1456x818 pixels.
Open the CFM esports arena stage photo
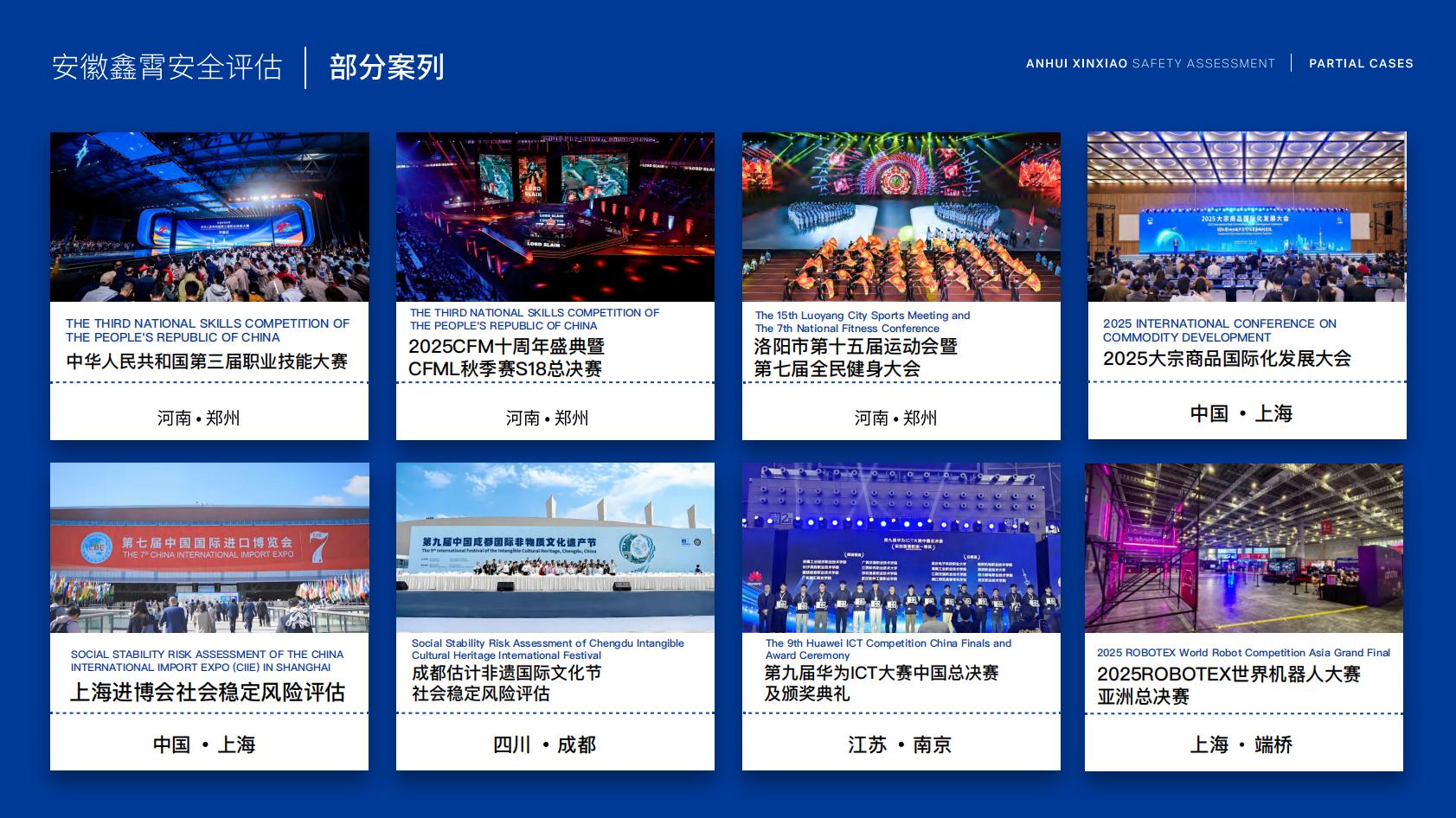(x=555, y=217)
